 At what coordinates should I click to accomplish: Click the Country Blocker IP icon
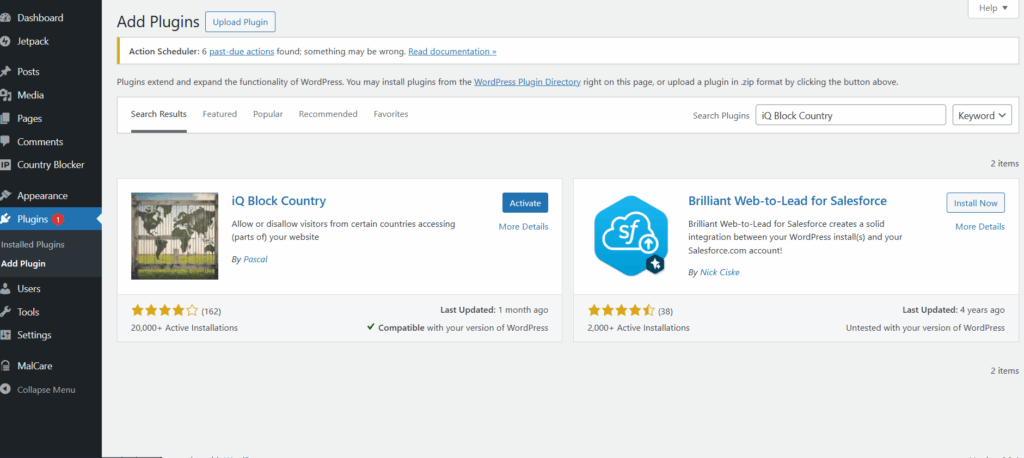click(5, 165)
